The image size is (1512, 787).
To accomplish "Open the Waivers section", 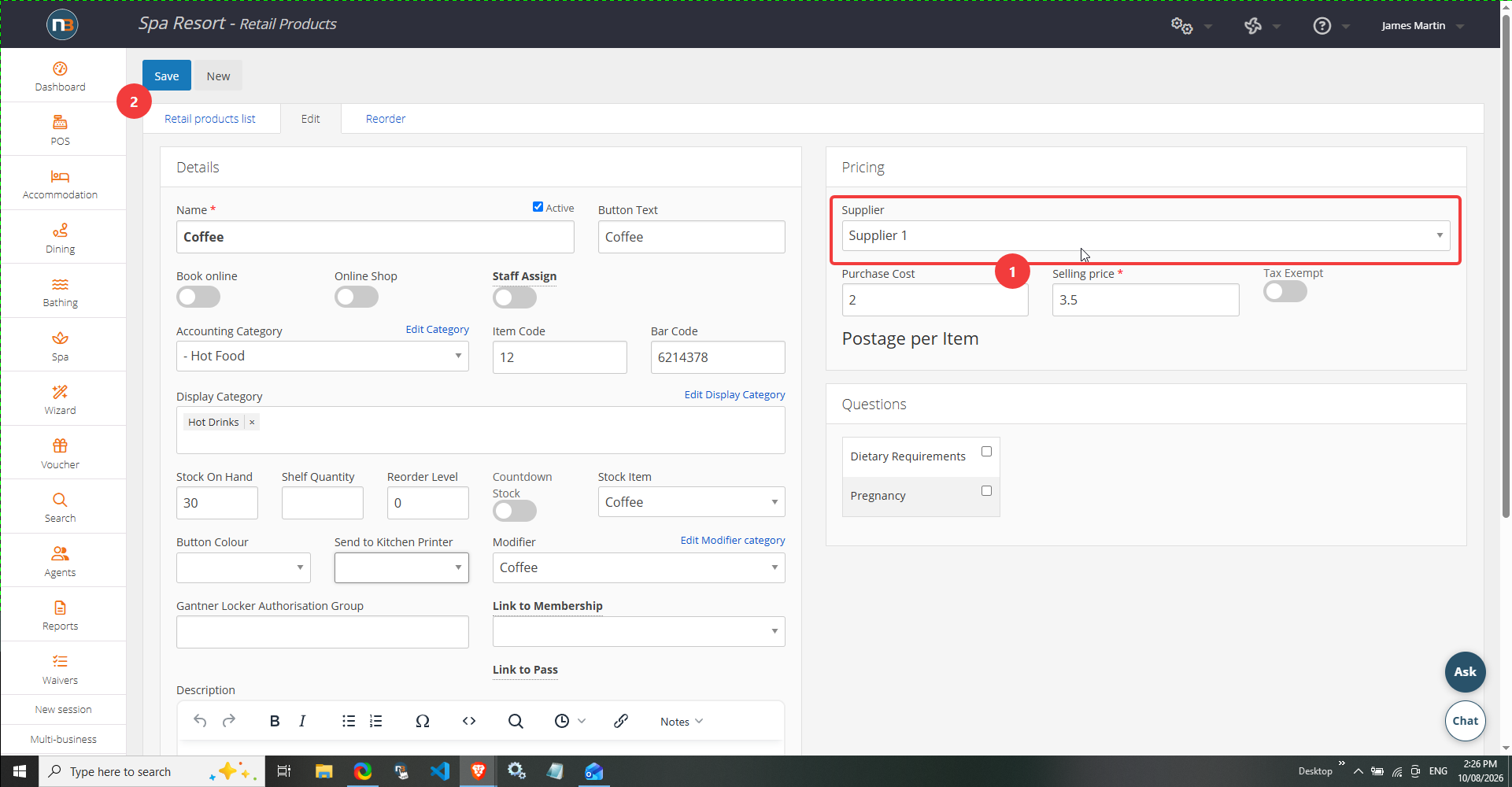I will (x=61, y=670).
